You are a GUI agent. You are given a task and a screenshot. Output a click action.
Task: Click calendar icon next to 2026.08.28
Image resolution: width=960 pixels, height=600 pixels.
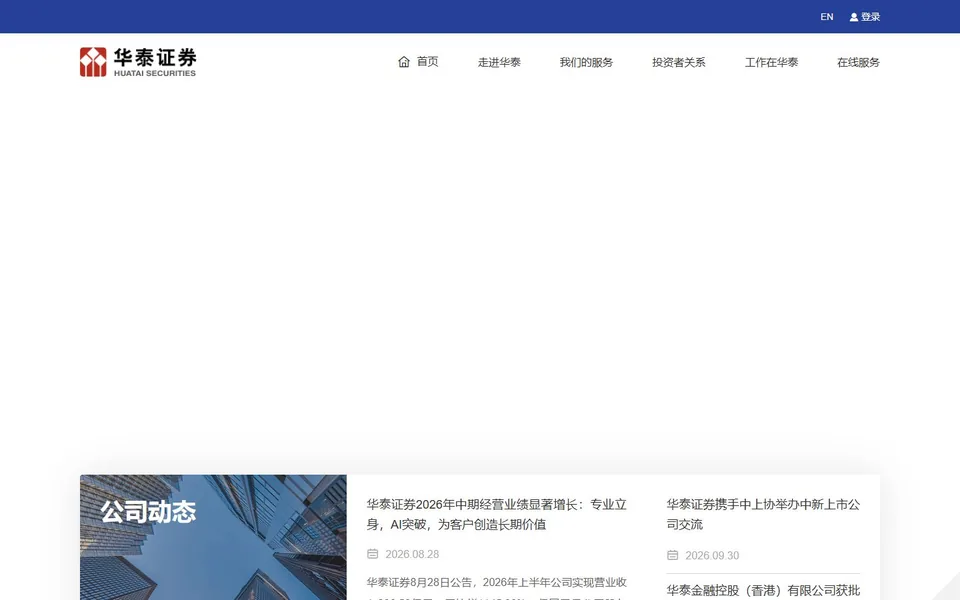(x=372, y=554)
